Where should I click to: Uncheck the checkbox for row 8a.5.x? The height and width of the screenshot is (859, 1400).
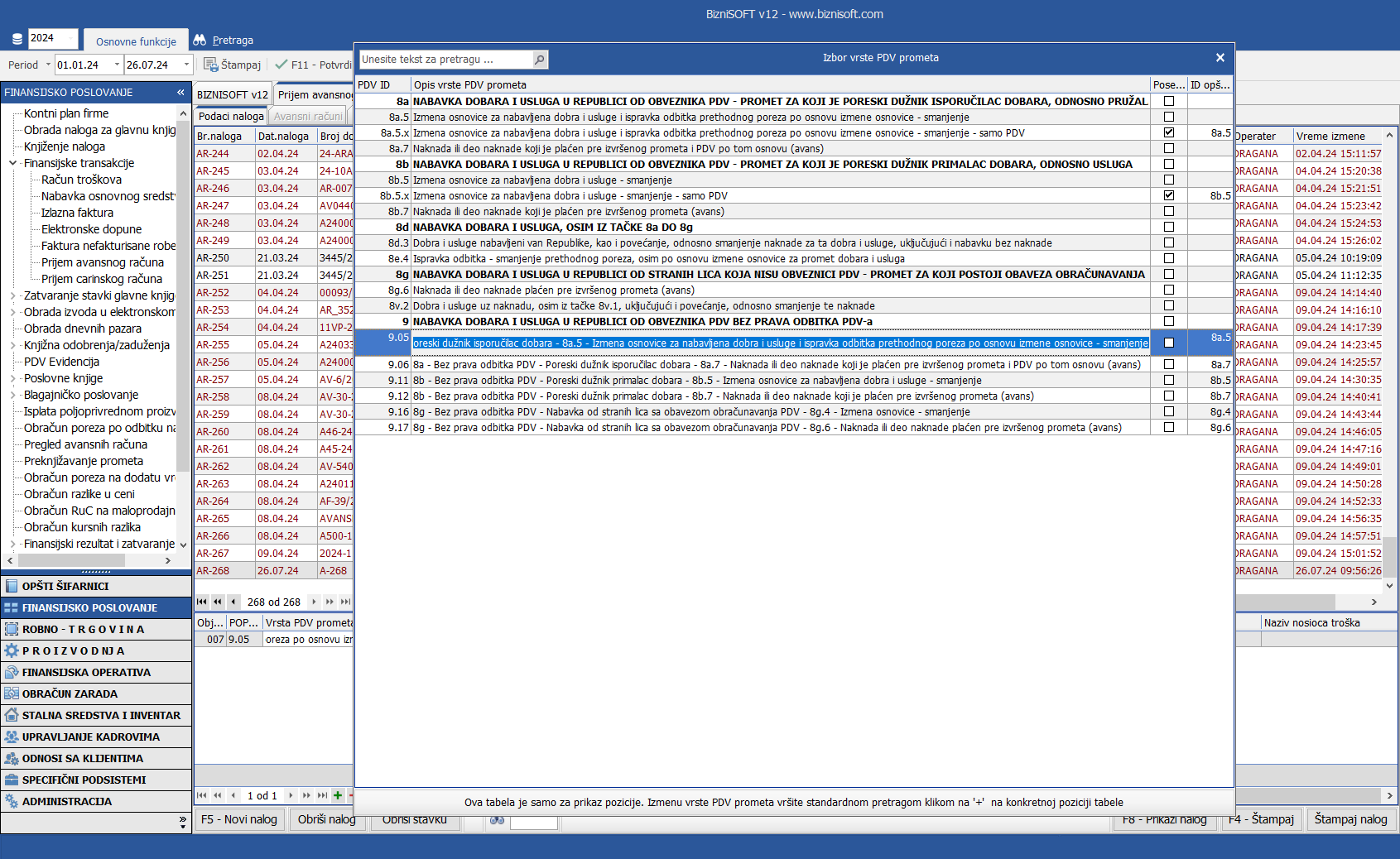tap(1168, 132)
